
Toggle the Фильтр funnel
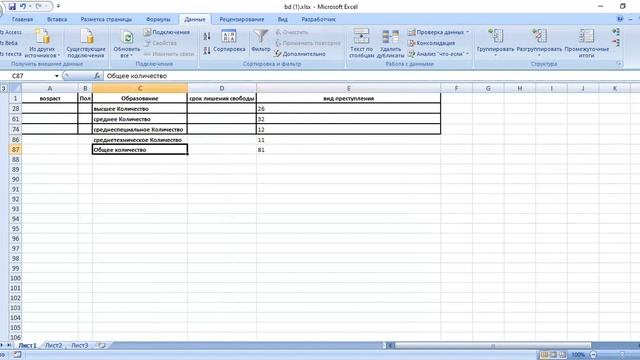261,41
